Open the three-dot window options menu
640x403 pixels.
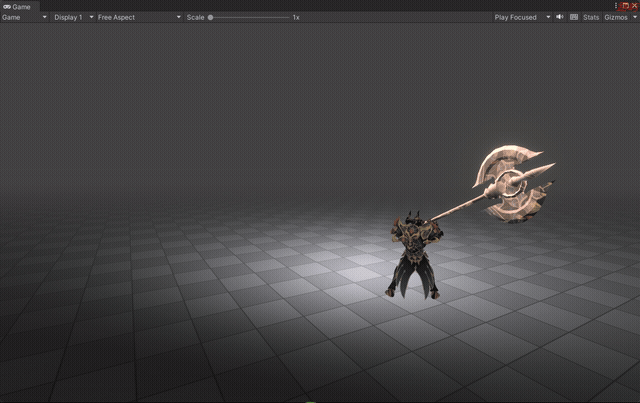616,6
